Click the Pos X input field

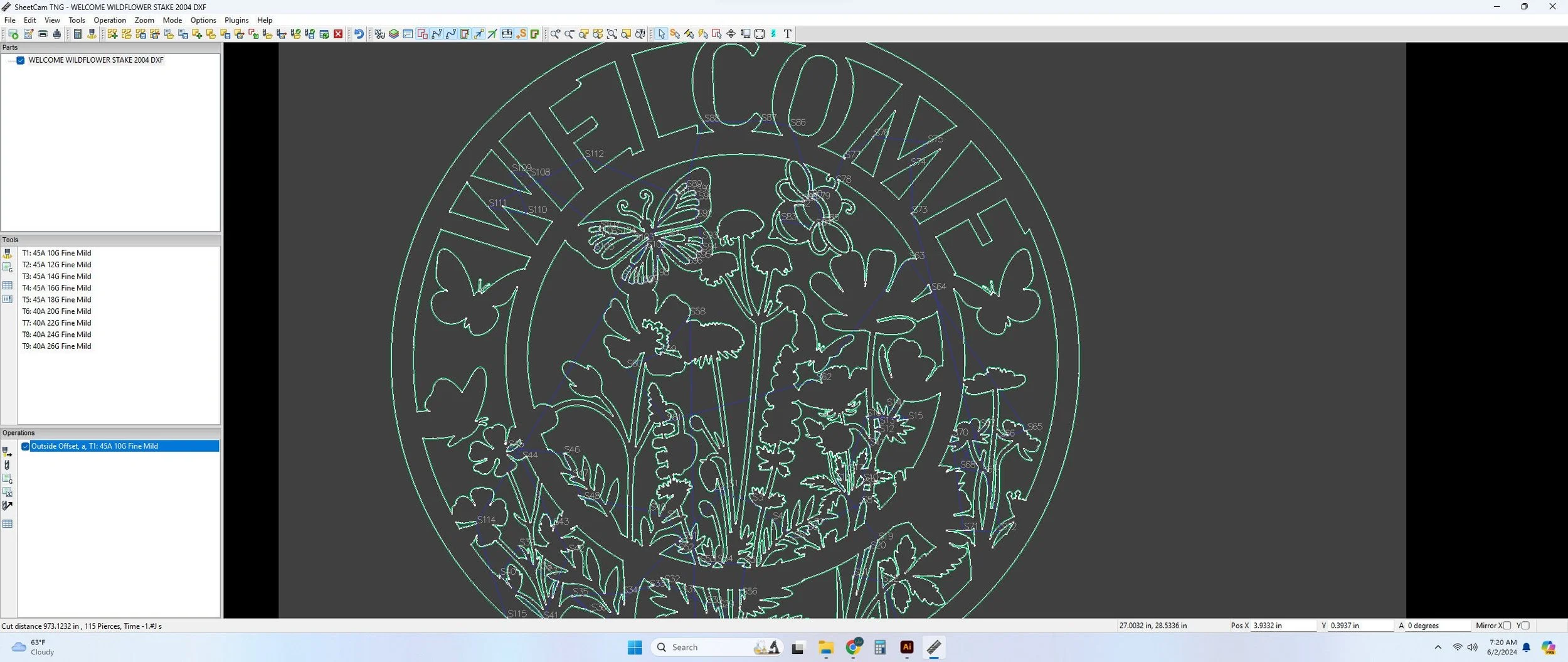pos(1283,626)
